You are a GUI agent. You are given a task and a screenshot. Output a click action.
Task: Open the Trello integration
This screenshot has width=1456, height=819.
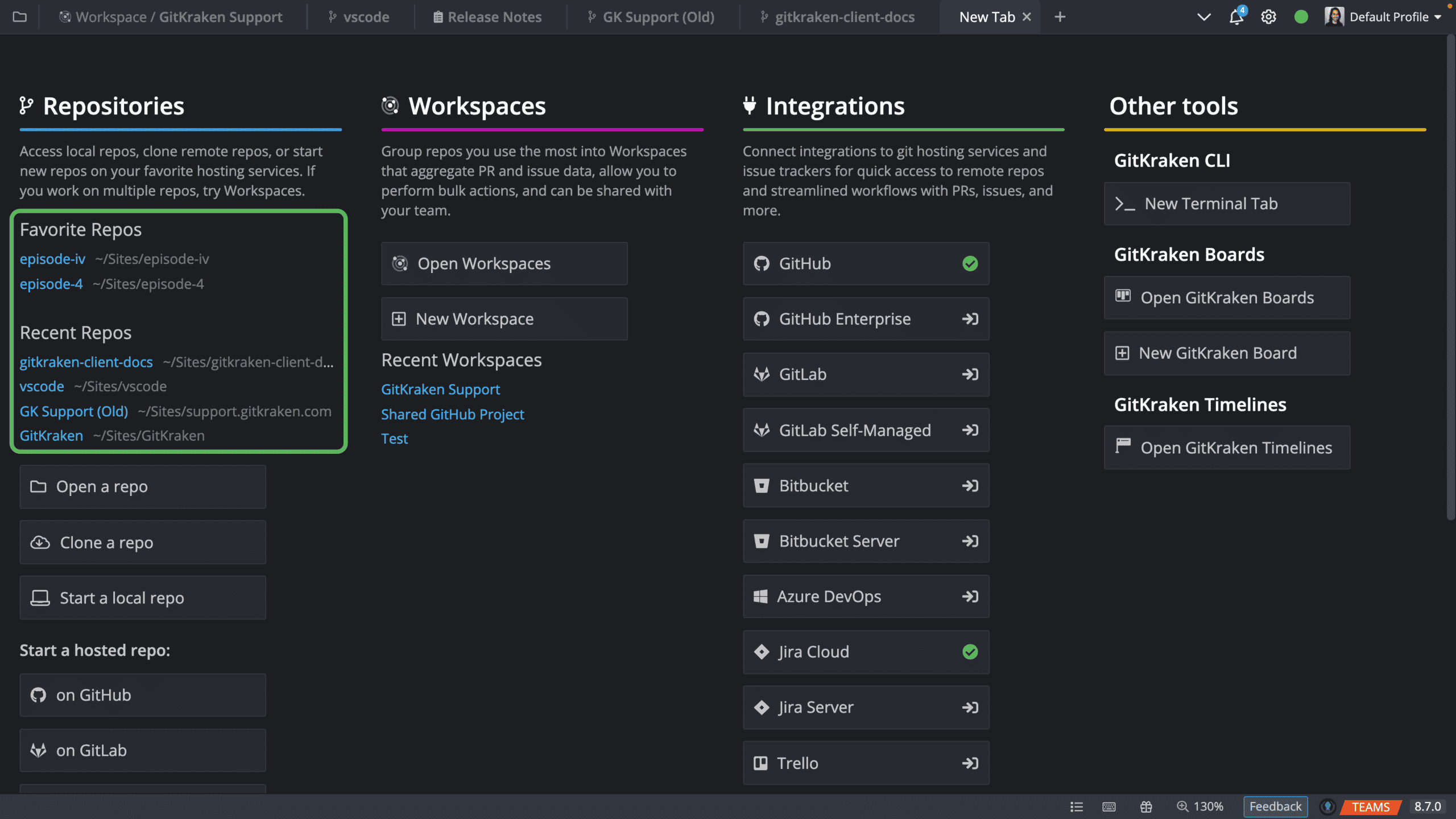(866, 763)
